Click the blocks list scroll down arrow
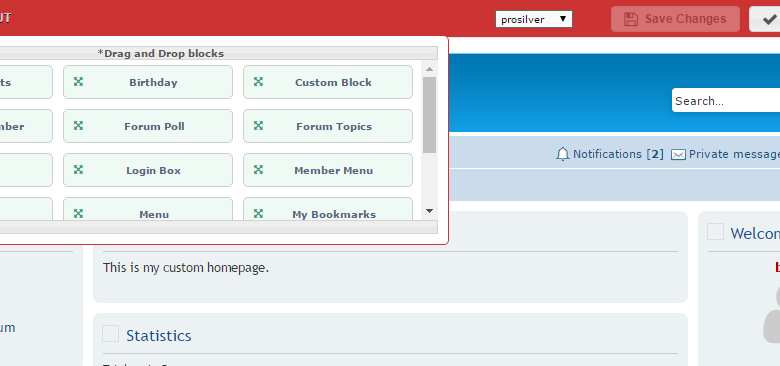 [x=429, y=211]
